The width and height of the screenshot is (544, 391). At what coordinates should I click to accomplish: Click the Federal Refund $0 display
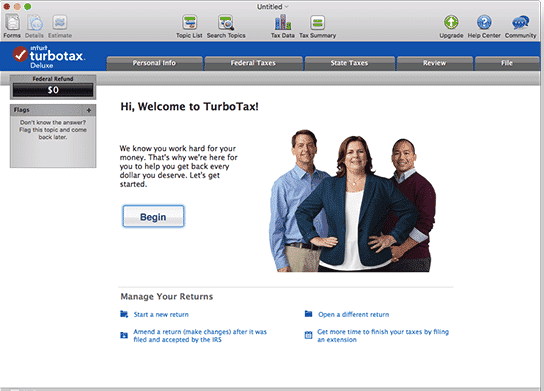click(x=53, y=90)
